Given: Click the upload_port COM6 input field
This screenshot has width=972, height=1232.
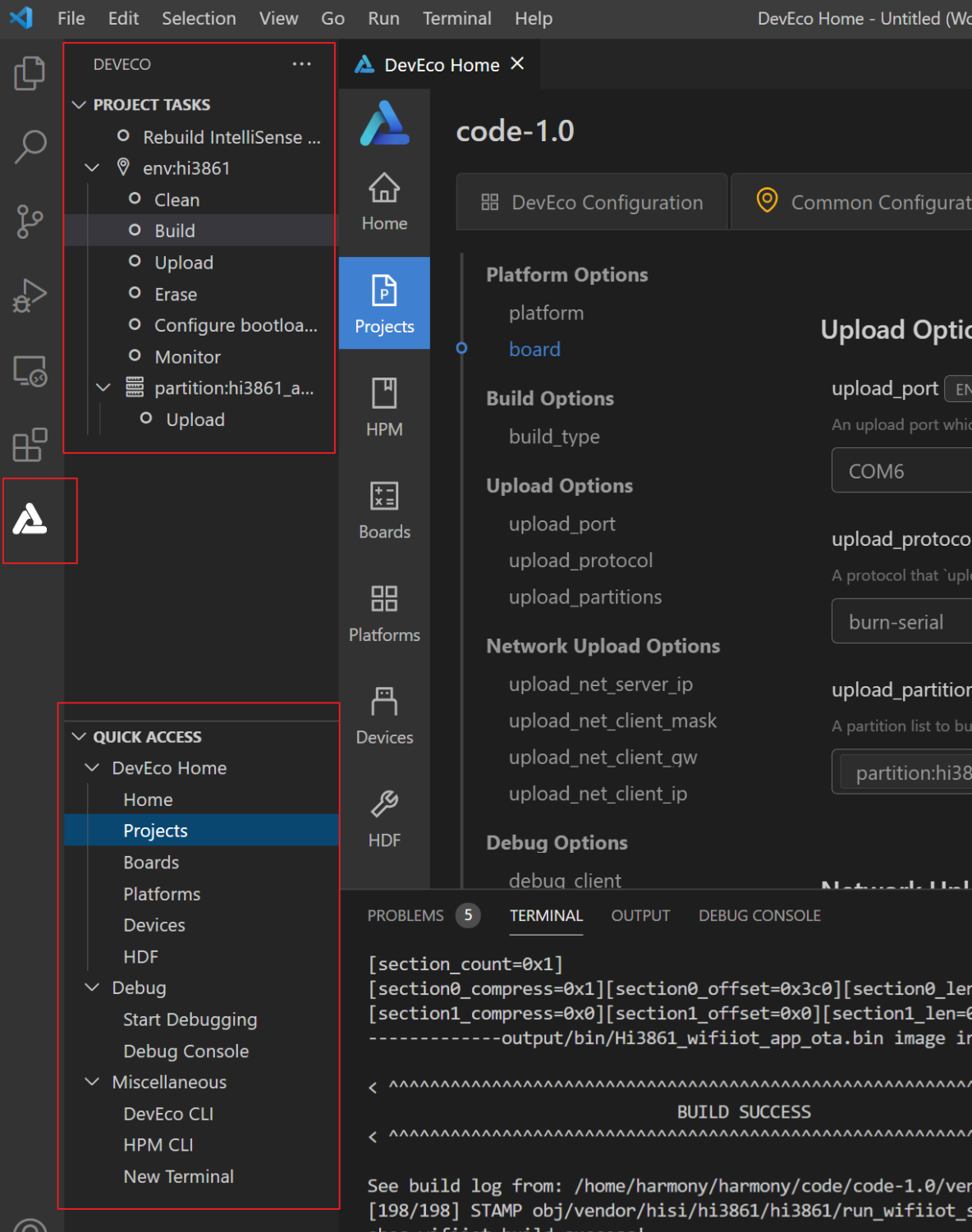Looking at the screenshot, I should 901,471.
